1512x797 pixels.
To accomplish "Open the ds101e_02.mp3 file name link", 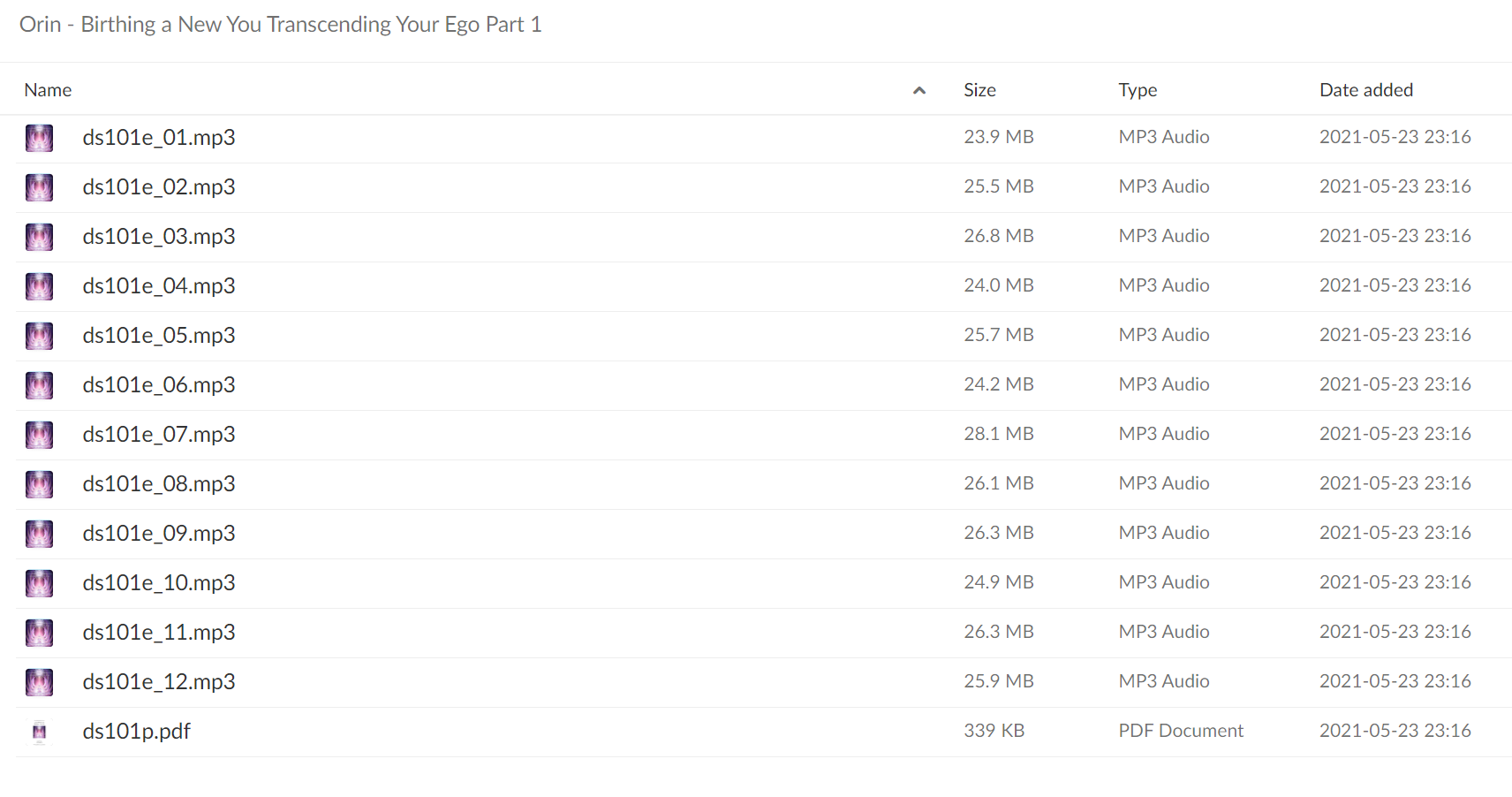I will (159, 187).
